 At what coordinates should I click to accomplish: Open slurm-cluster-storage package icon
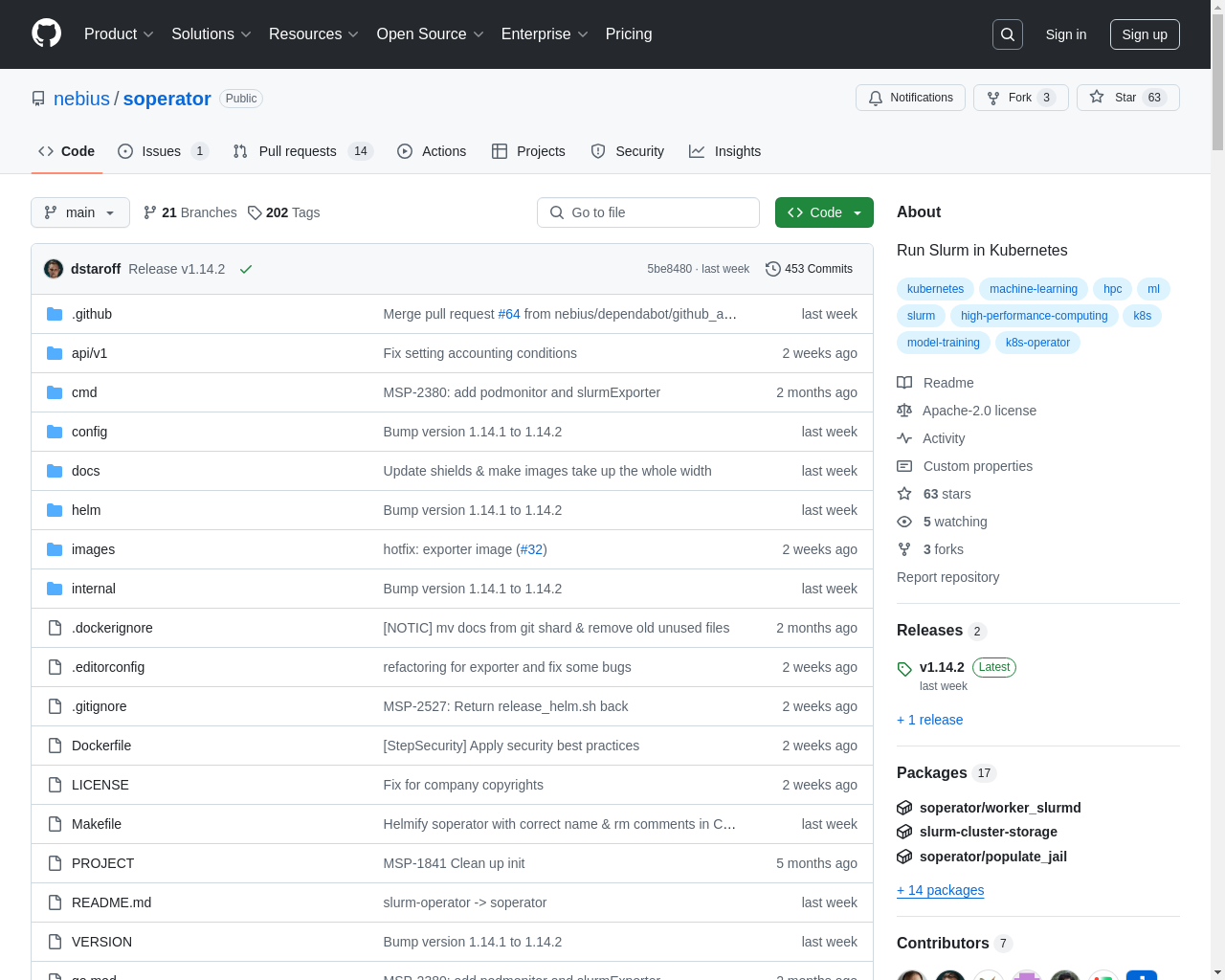tap(904, 832)
